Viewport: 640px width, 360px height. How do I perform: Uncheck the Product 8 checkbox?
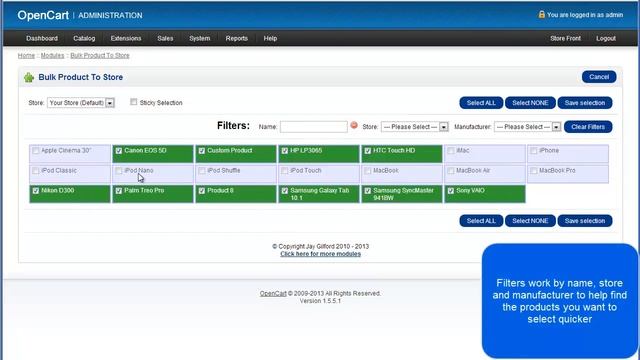[202, 191]
